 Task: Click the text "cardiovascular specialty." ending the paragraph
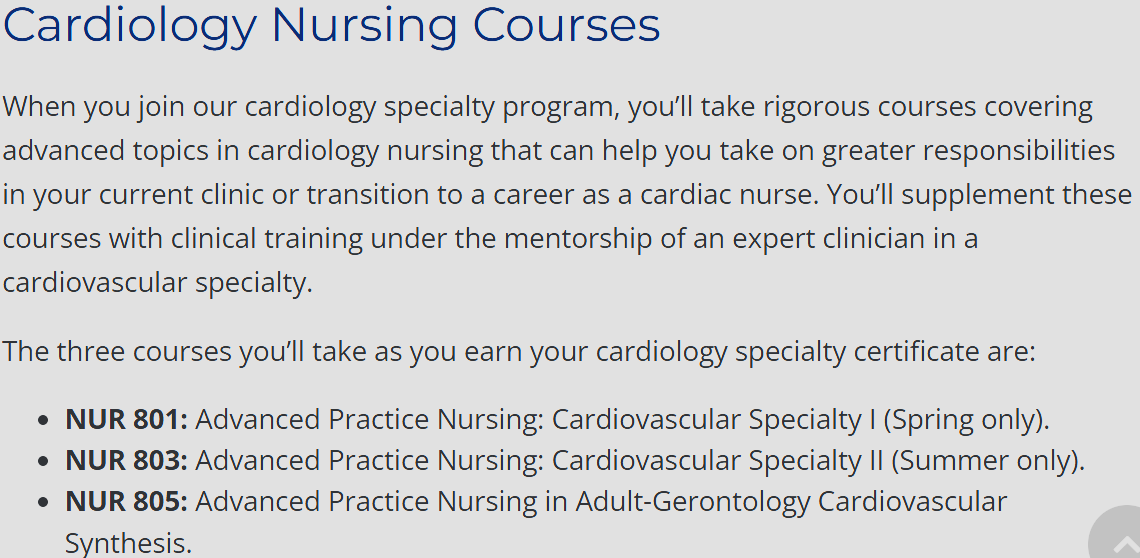click(157, 283)
